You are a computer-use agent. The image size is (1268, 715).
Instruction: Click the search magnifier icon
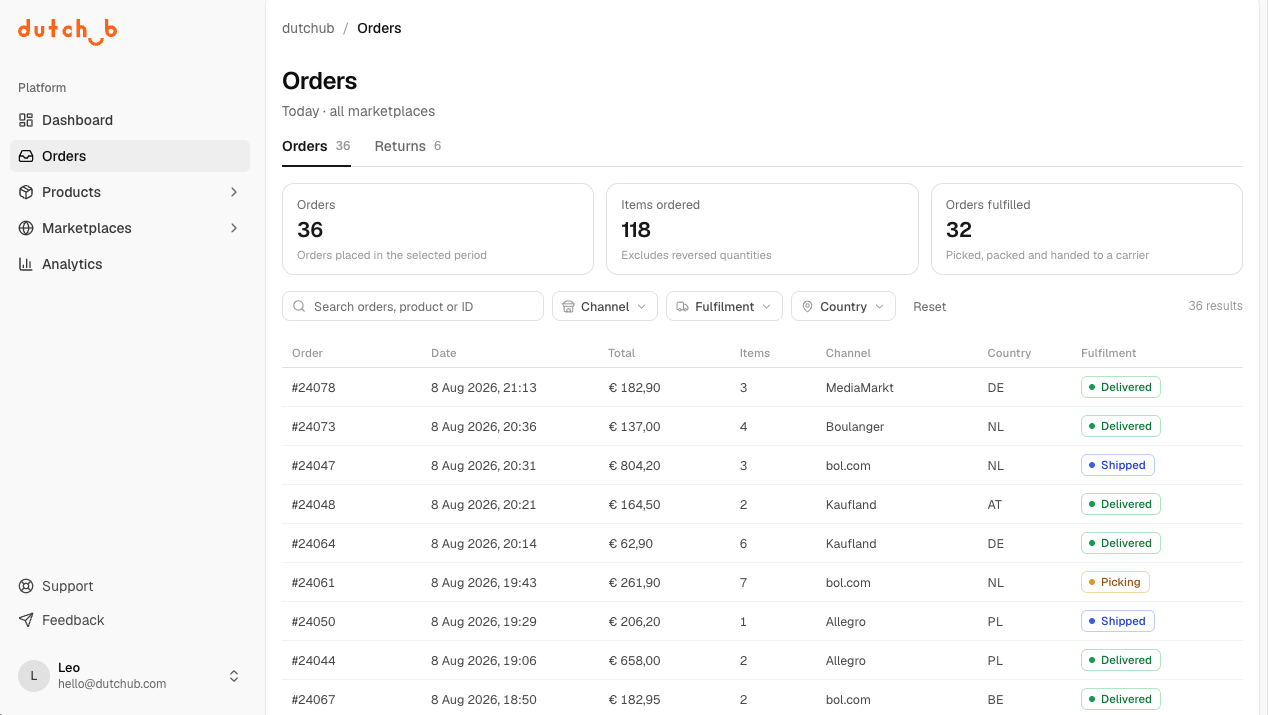click(x=300, y=307)
